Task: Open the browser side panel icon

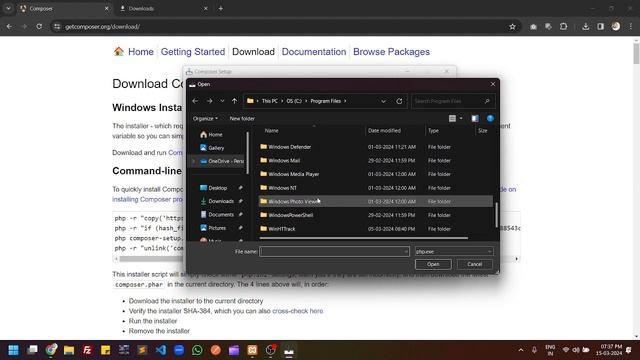Action: click(x=600, y=27)
